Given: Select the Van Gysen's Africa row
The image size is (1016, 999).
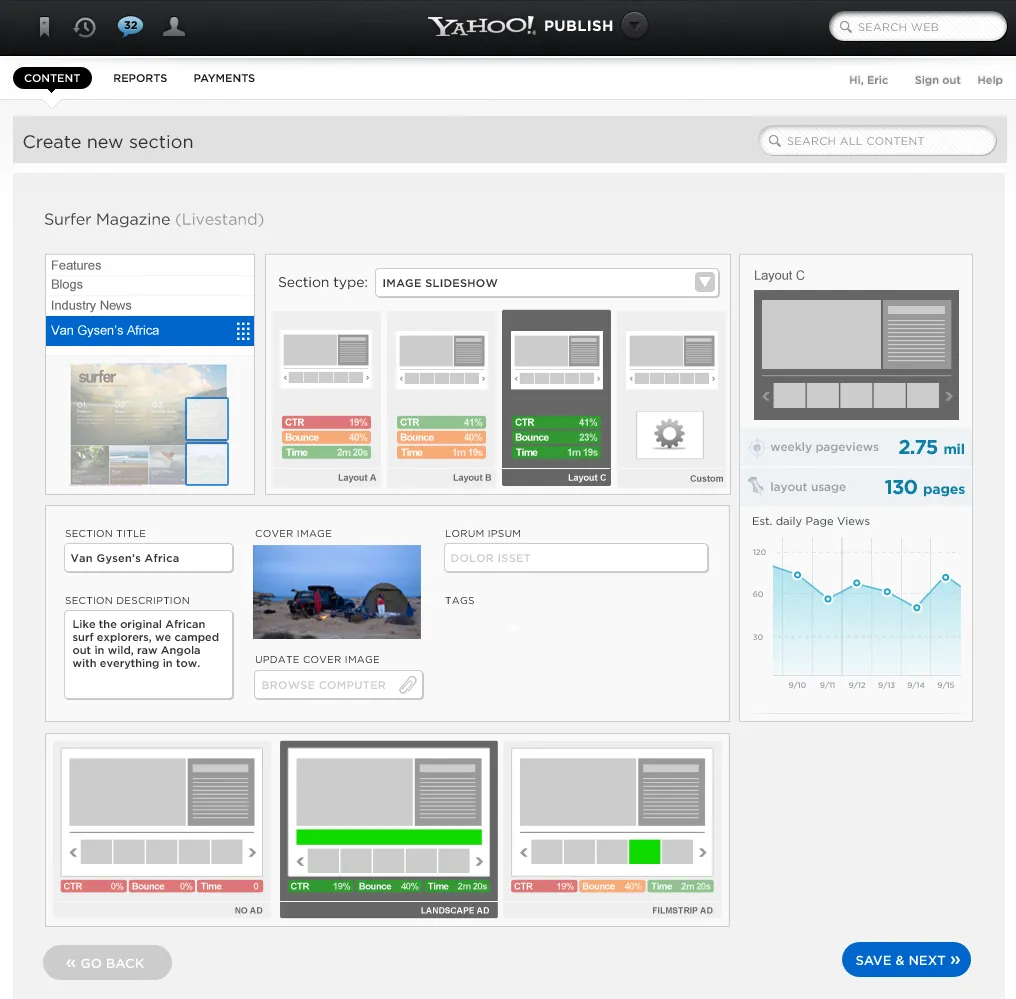Looking at the screenshot, I should tap(150, 330).
